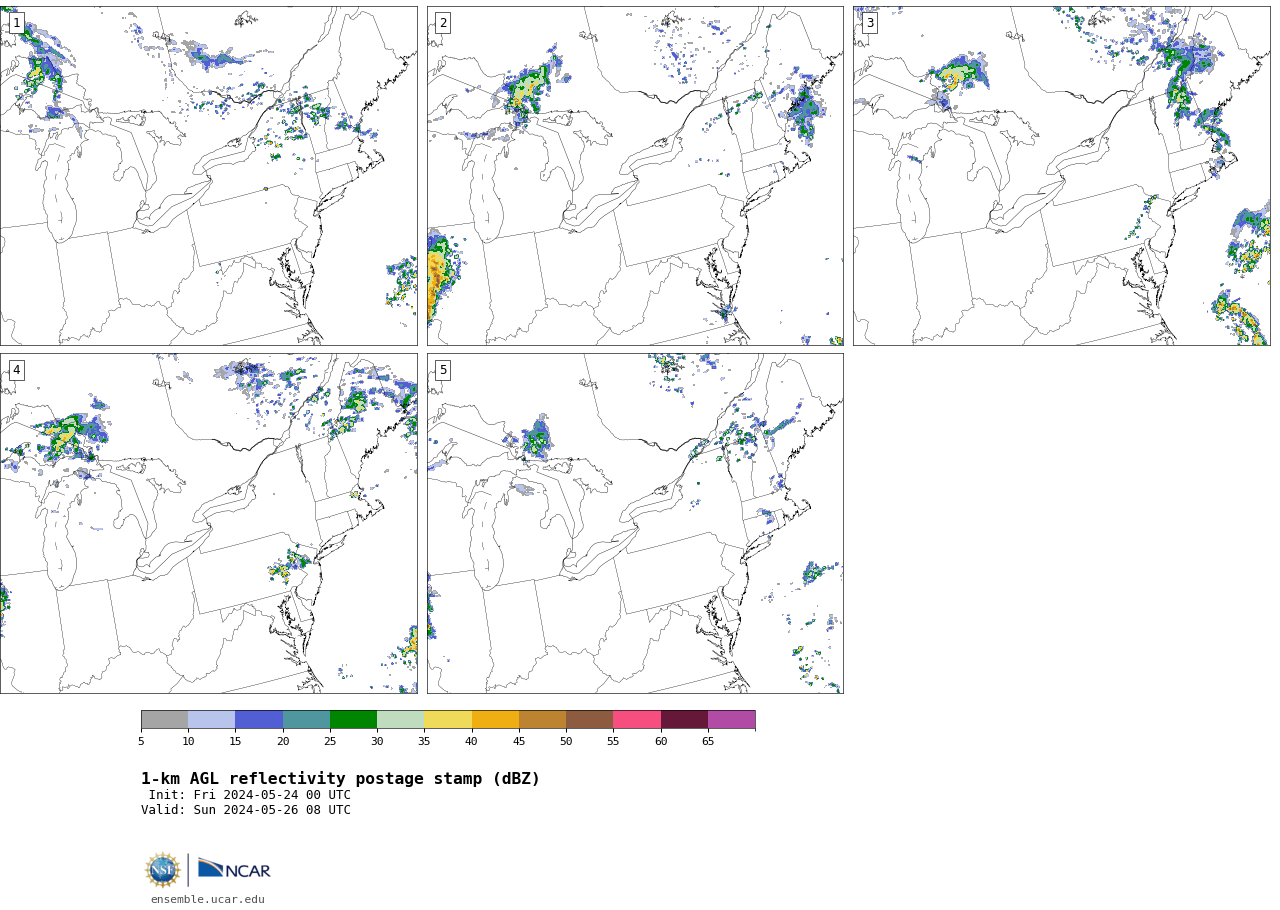The image size is (1280, 910).
Task: Click the 'Init: Fri 2024-05-24 00 UTC' line
Action: pos(250,795)
